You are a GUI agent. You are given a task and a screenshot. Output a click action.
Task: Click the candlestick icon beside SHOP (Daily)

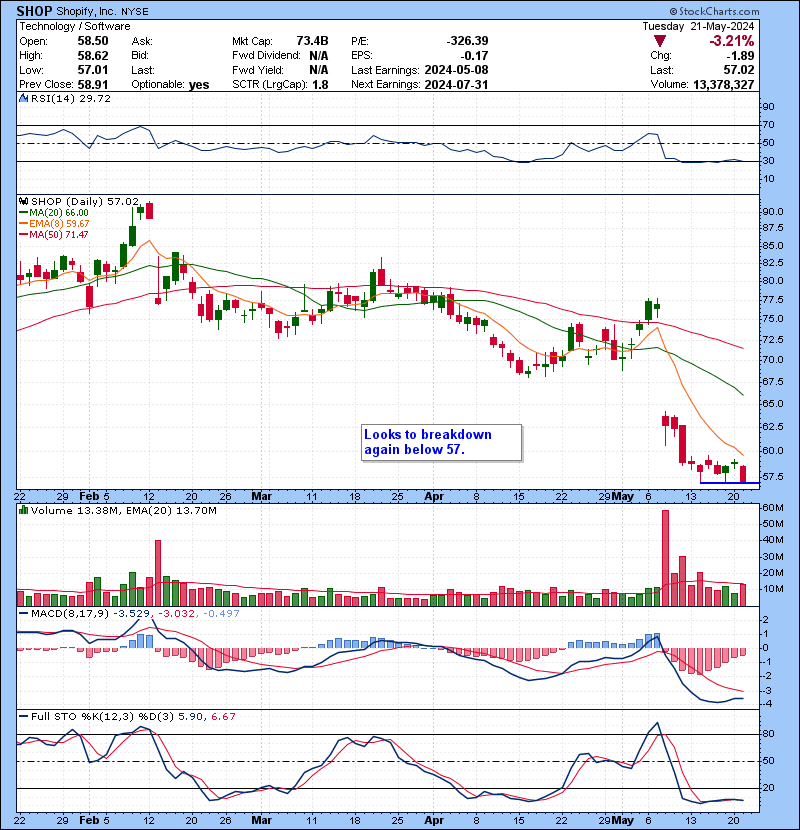23,201
